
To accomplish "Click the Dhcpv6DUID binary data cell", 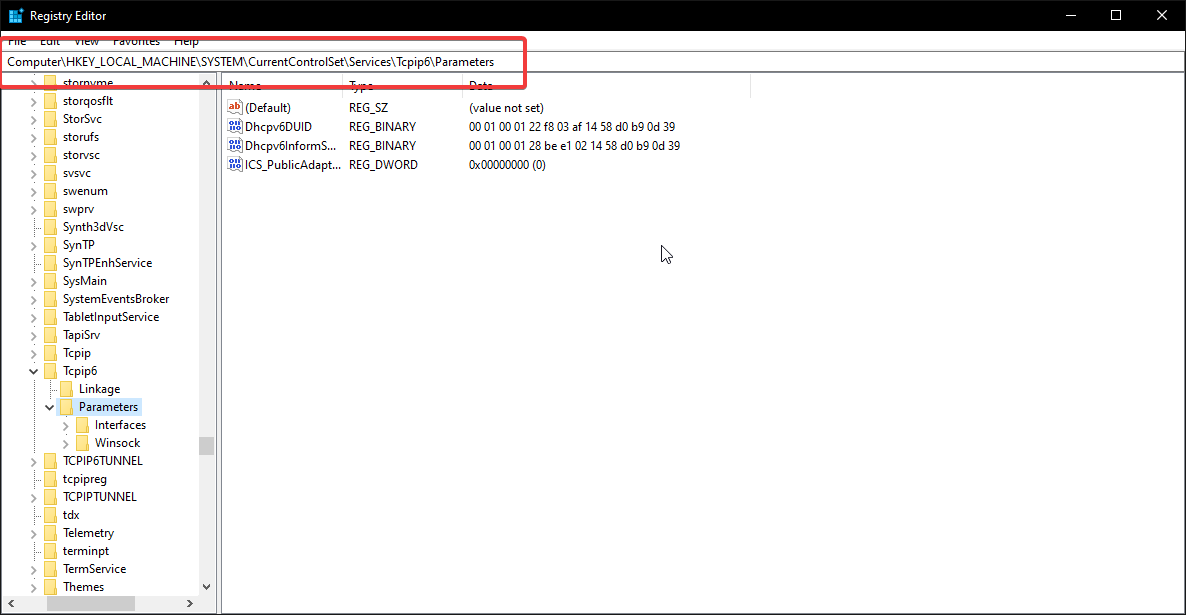I will coord(572,126).
